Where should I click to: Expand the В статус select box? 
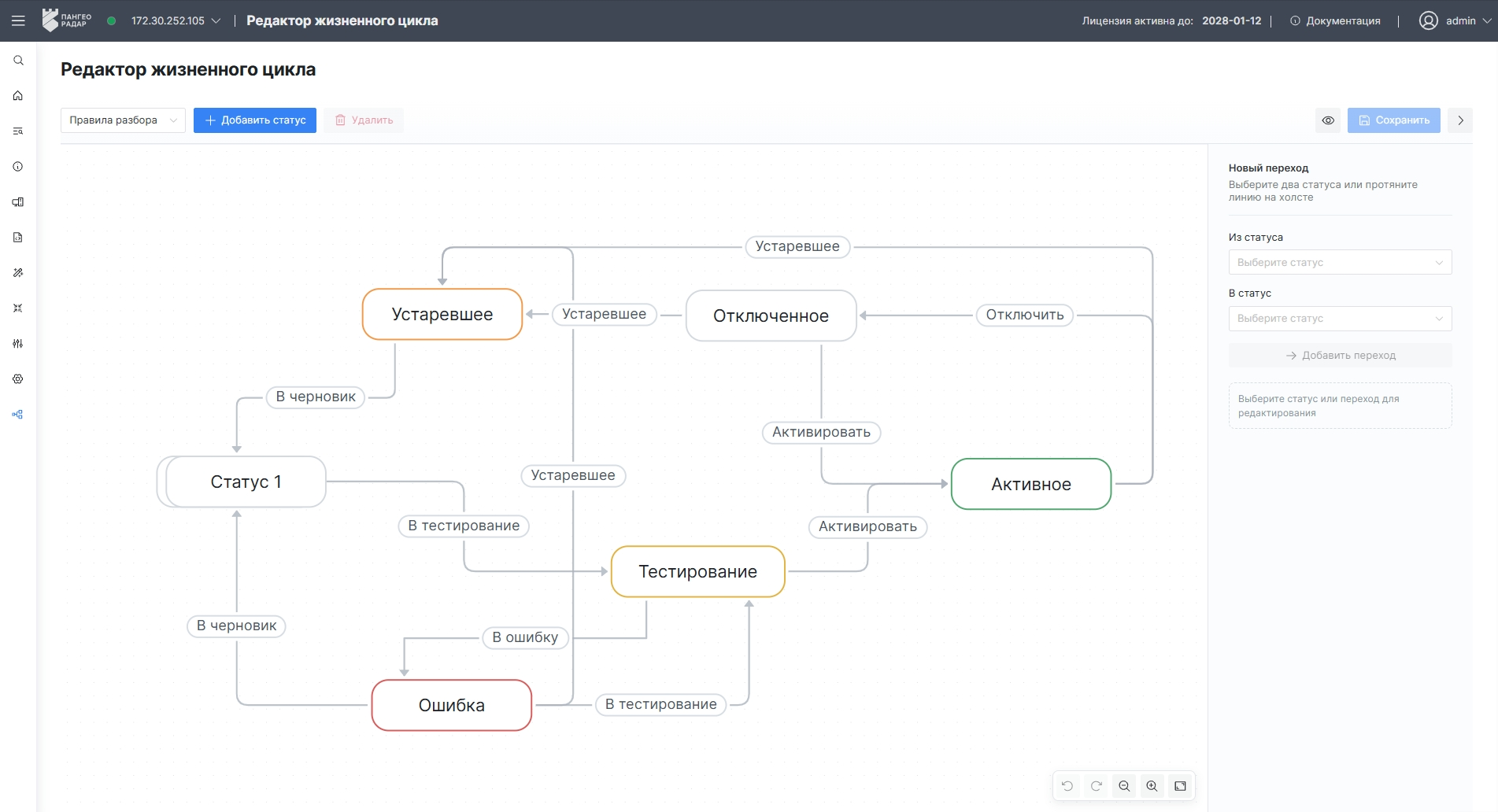pyautogui.click(x=1340, y=319)
